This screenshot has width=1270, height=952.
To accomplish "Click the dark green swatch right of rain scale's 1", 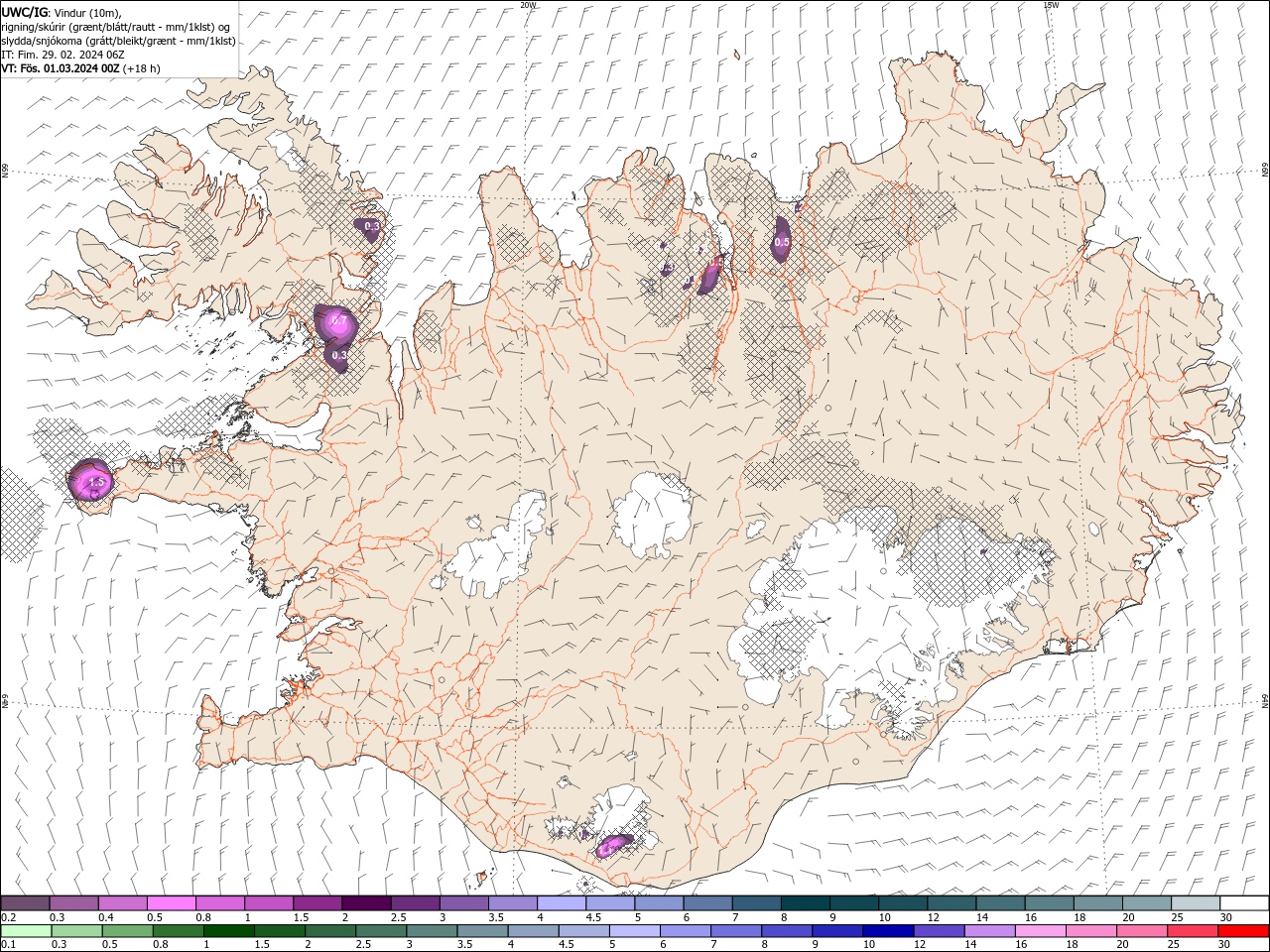I will [228, 931].
